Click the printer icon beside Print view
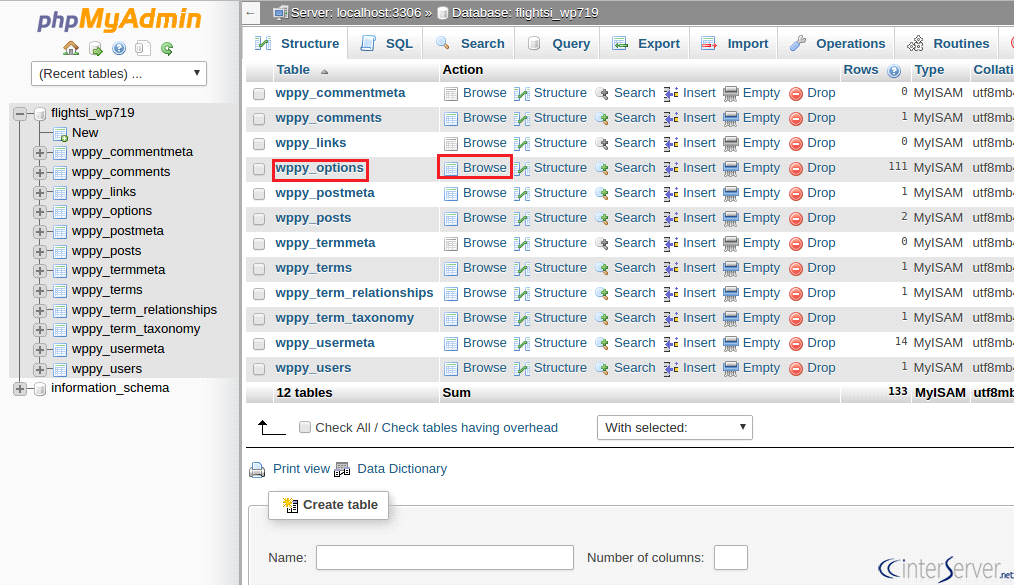This screenshot has height=585, width=1014. (257, 470)
